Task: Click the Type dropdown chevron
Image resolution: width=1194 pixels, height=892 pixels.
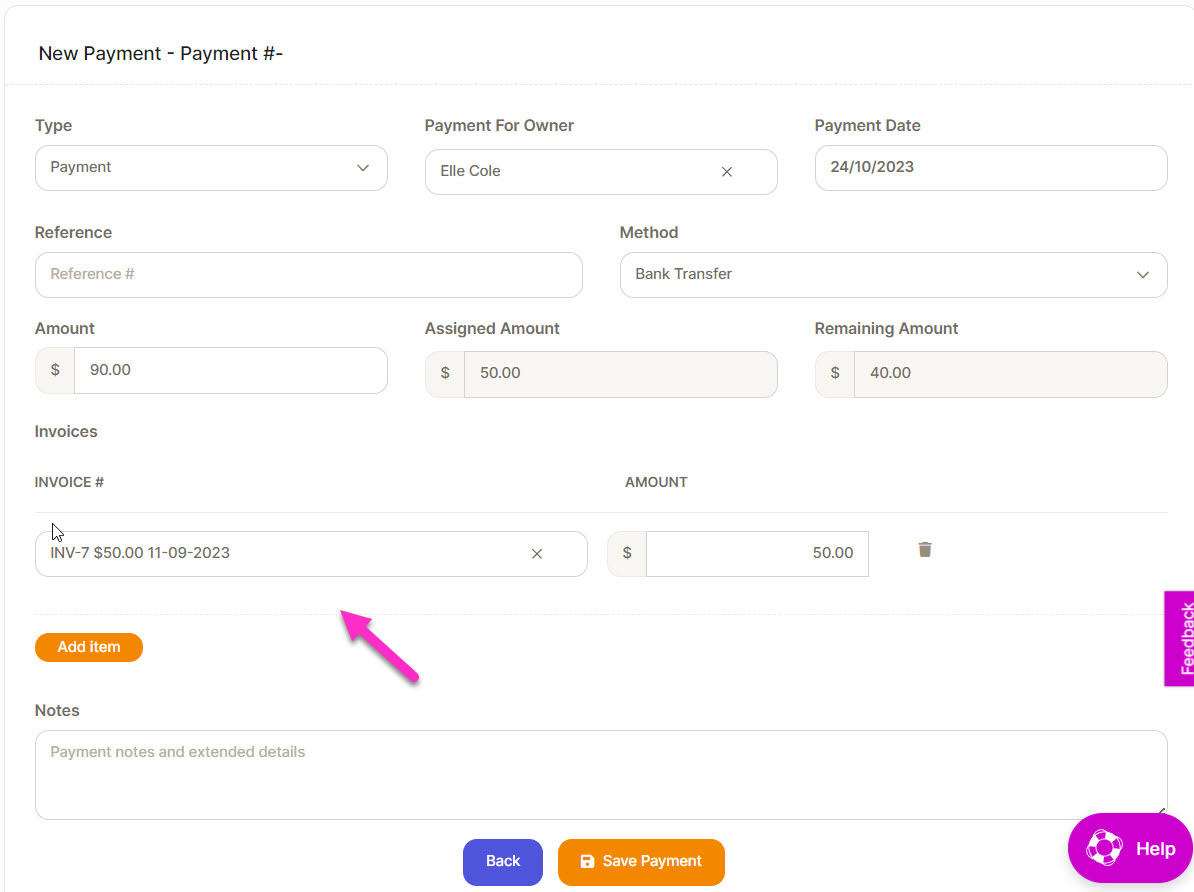Action: [362, 168]
